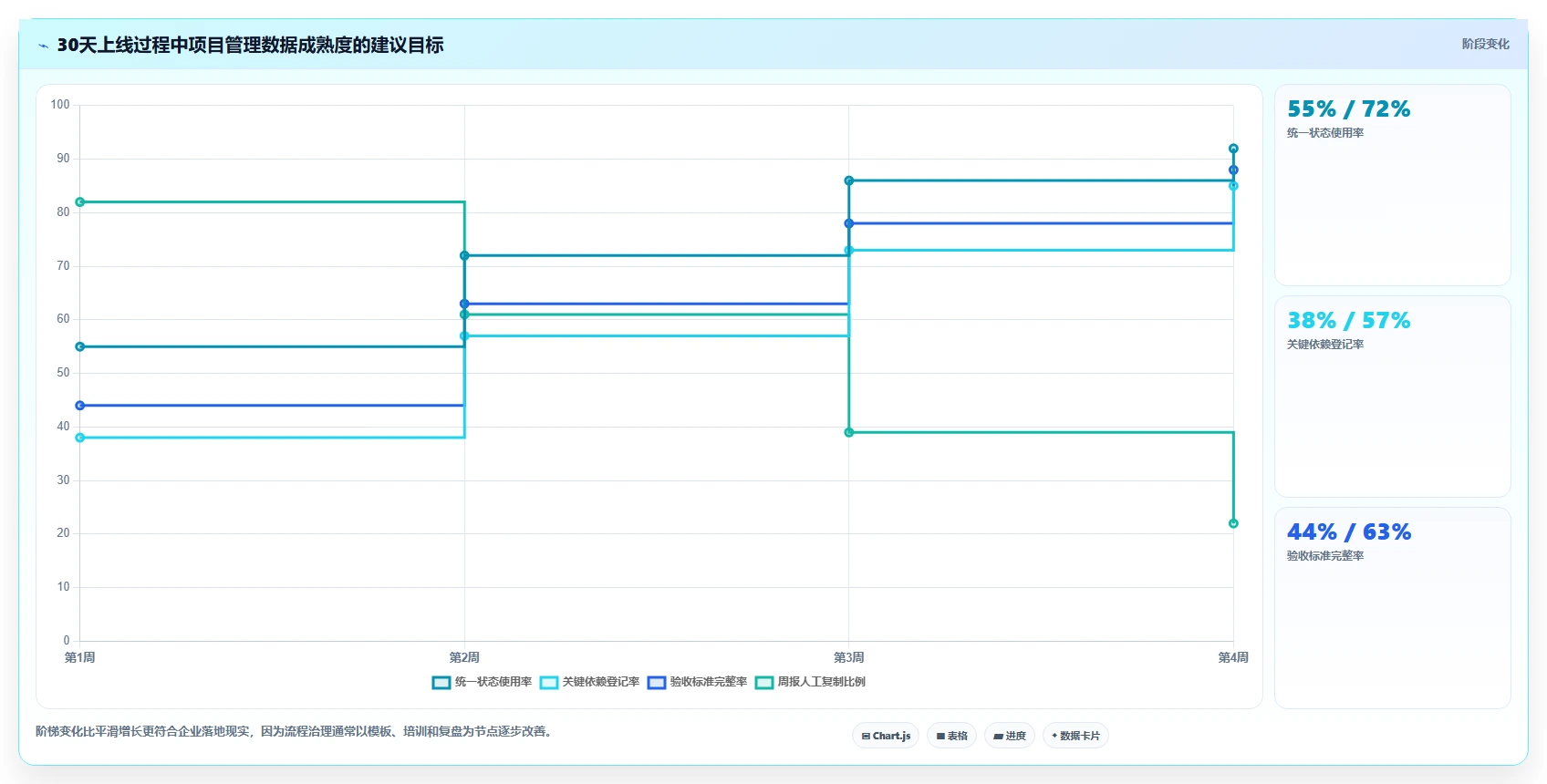Click week 1 data point at 82
Image resolution: width=1547 pixels, height=784 pixels.
click(x=80, y=202)
